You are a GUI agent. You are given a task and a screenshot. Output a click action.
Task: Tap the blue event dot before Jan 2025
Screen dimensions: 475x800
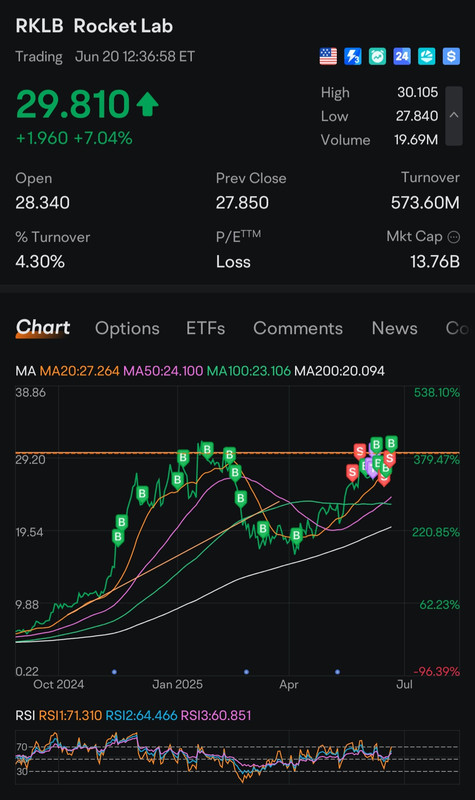114,672
